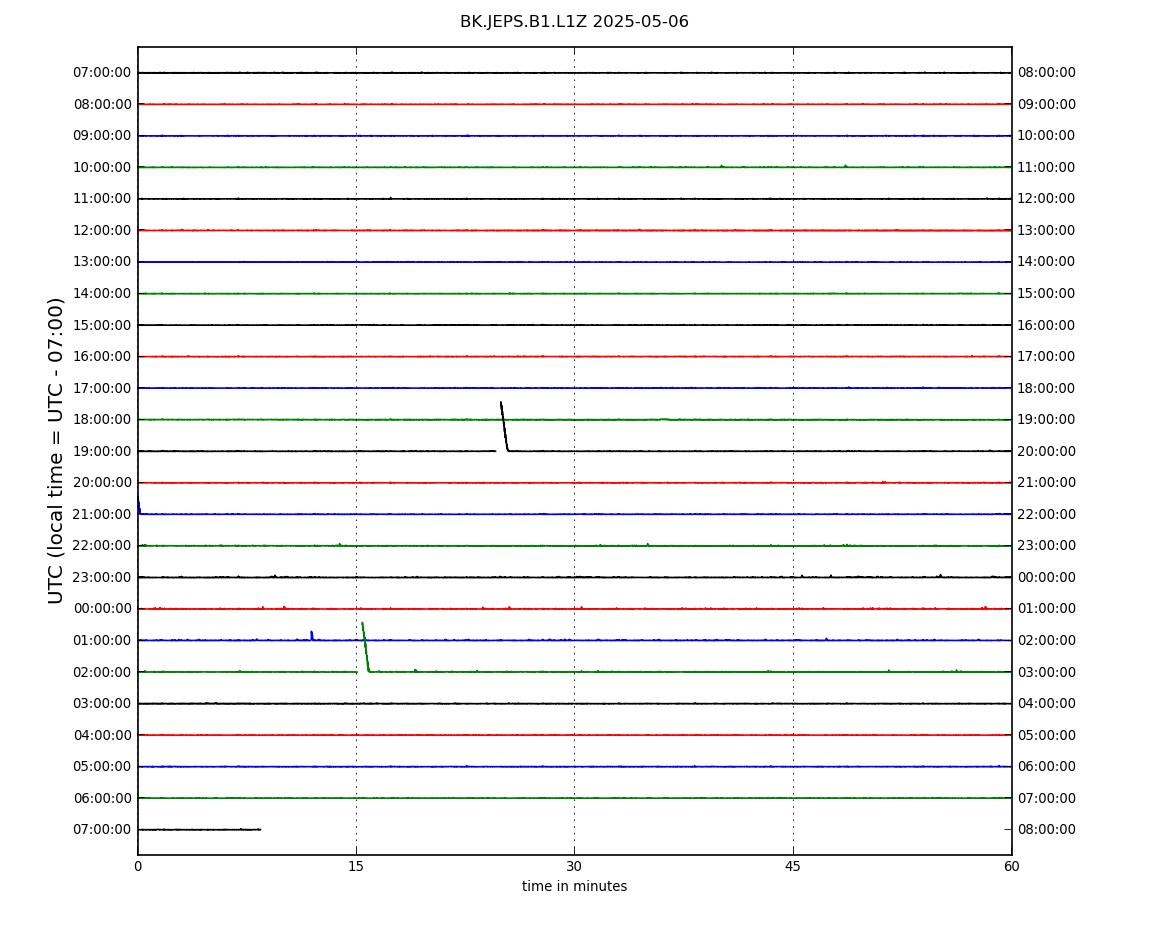Viewport: 1150px width, 950px height.
Task: Click left-axis time label 17:00:00
Action: tap(102, 388)
